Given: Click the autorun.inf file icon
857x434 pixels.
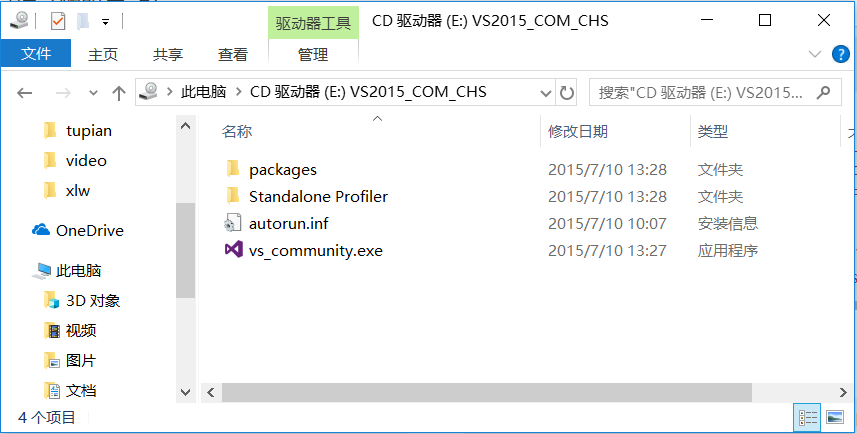Looking at the screenshot, I should pos(232,223).
